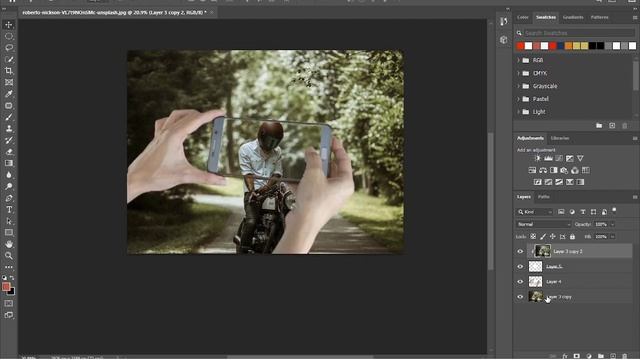Toggle lock image pixels brush icon
The image size is (640, 360).
click(x=543, y=237)
